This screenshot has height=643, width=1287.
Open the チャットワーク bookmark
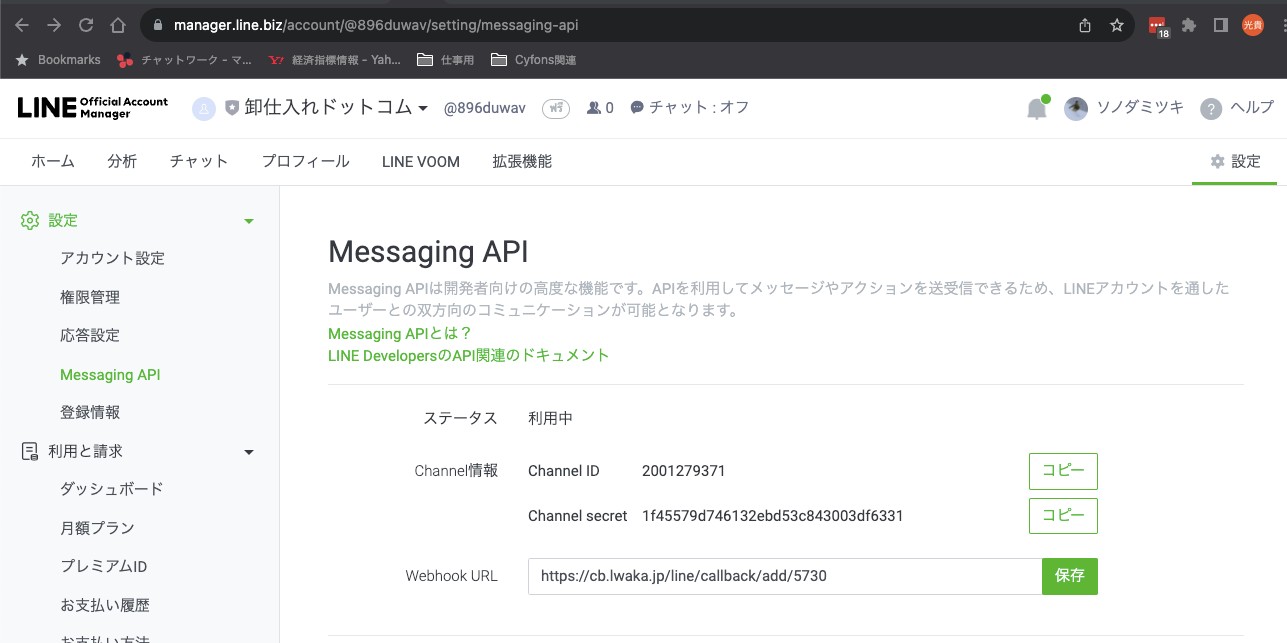point(185,60)
